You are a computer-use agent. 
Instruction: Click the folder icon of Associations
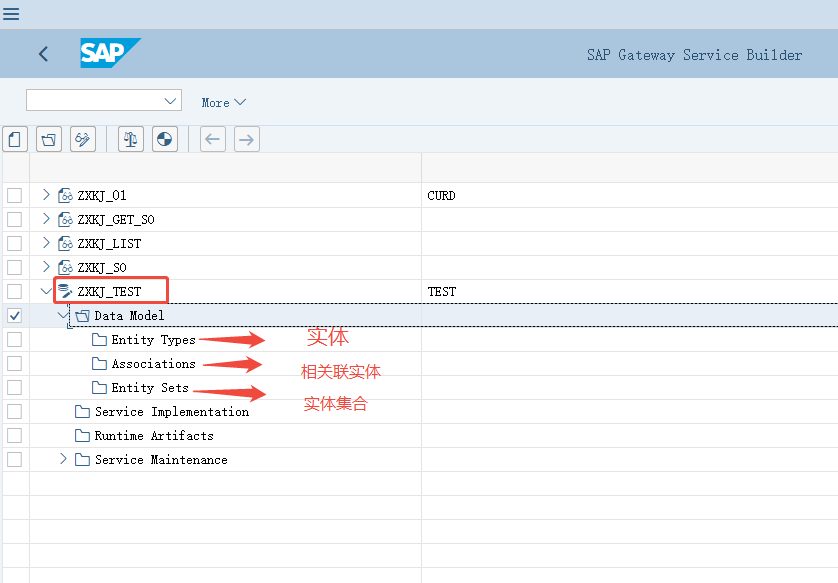[99, 364]
